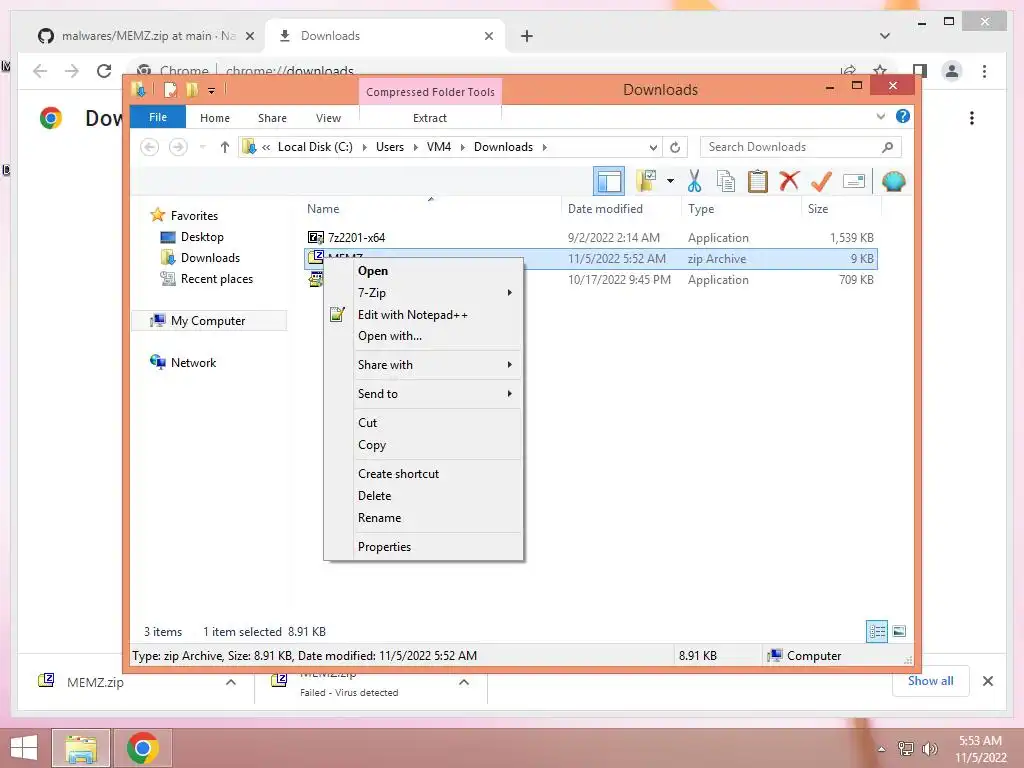
Task: Switch to the Home ribbon tab
Action: (x=215, y=118)
